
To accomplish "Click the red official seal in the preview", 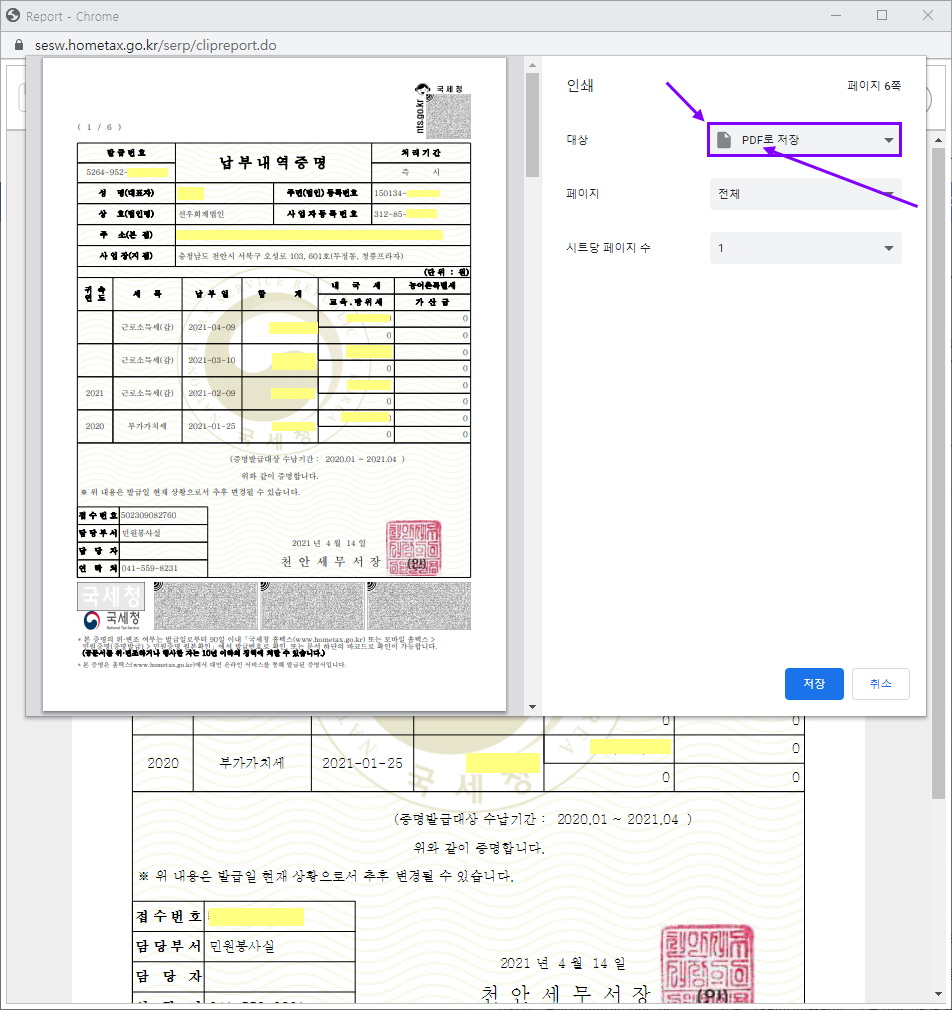I will pyautogui.click(x=414, y=548).
